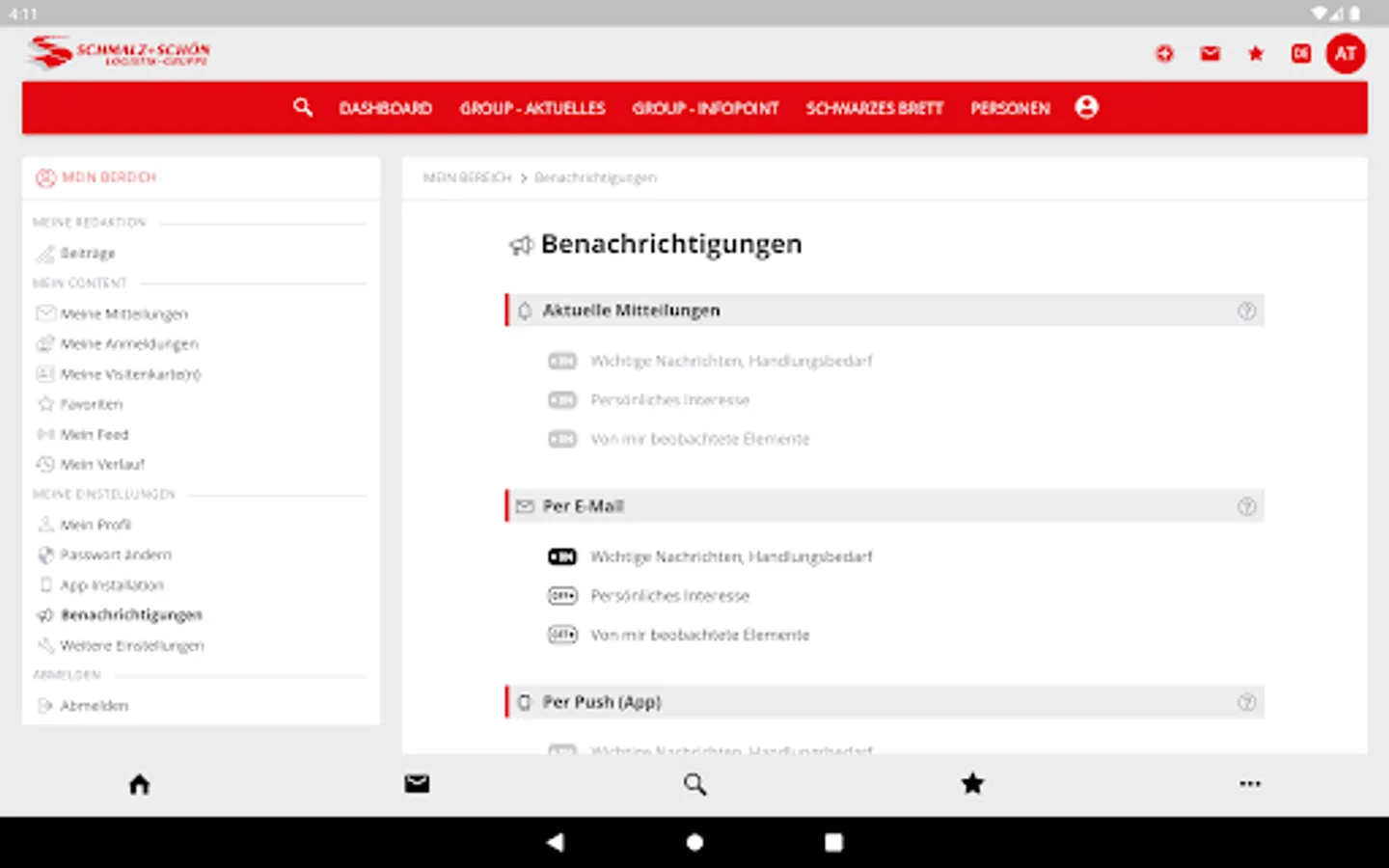This screenshot has width=1389, height=868.
Task: Click the Benachrichtigungen breadcrumb text
Action: (595, 177)
